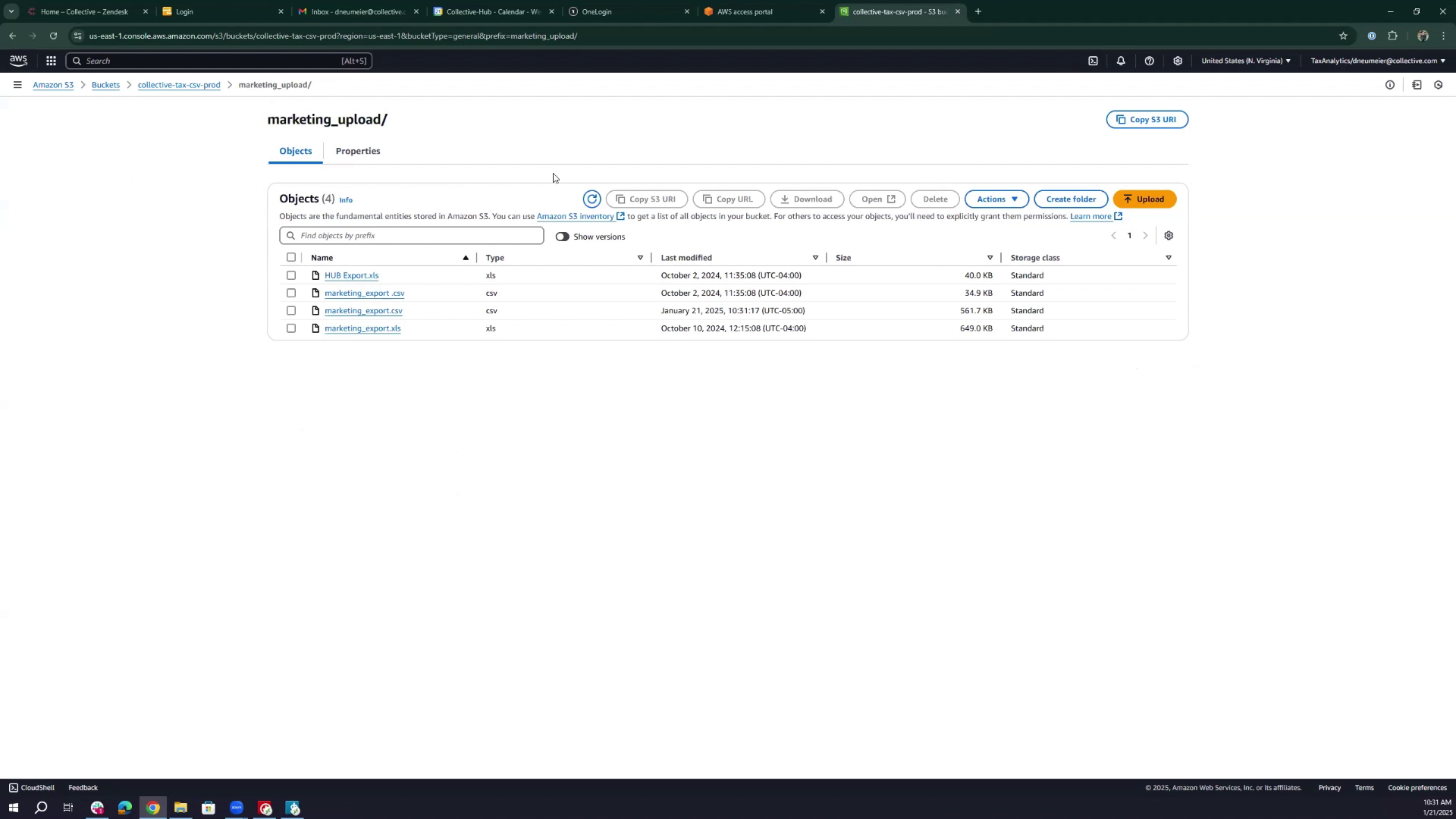The width and height of the screenshot is (1456, 819).
Task: Click the AWS support help icon
Action: (1149, 61)
